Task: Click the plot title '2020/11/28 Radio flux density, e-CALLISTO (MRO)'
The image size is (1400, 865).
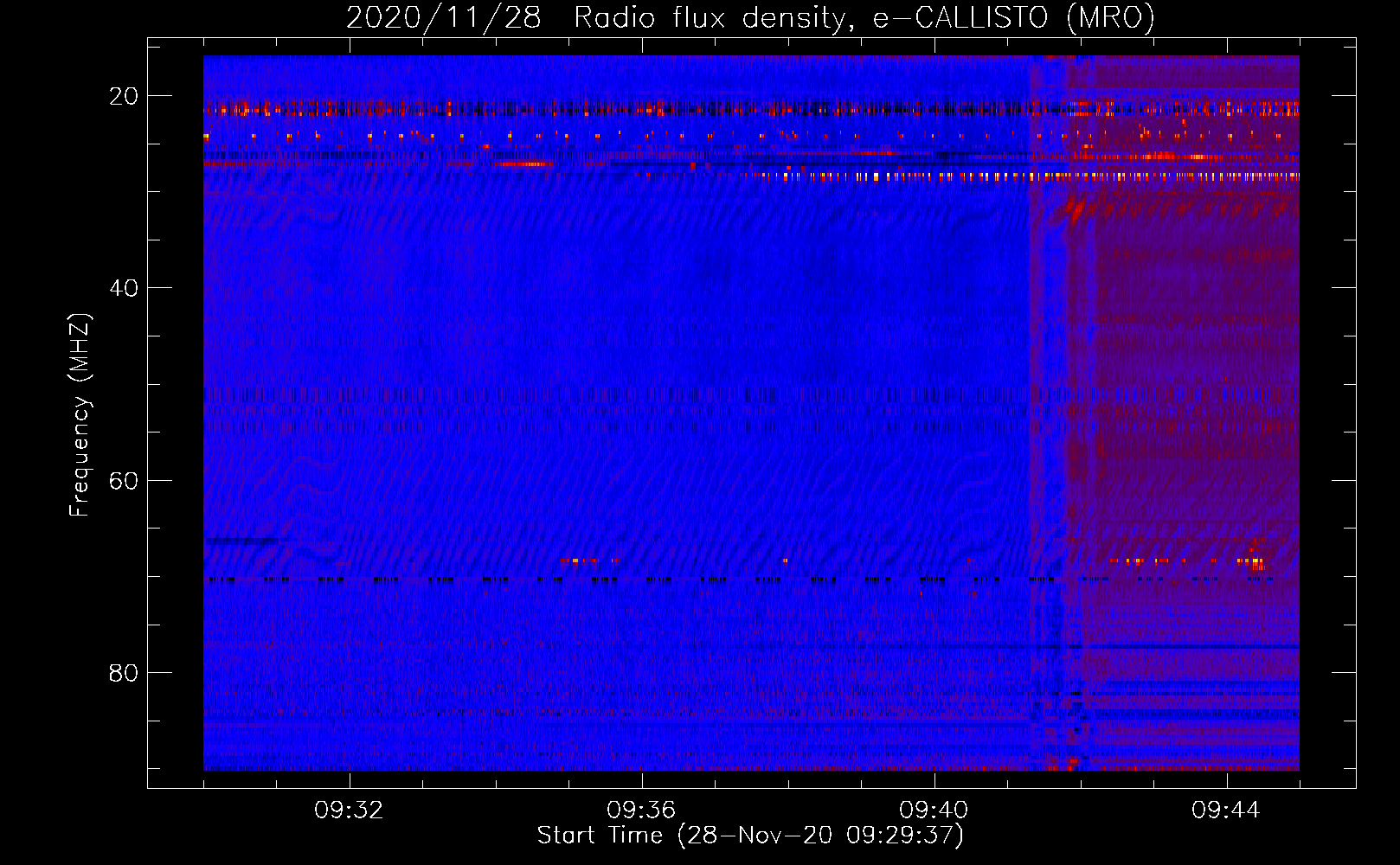Action: coord(750,18)
